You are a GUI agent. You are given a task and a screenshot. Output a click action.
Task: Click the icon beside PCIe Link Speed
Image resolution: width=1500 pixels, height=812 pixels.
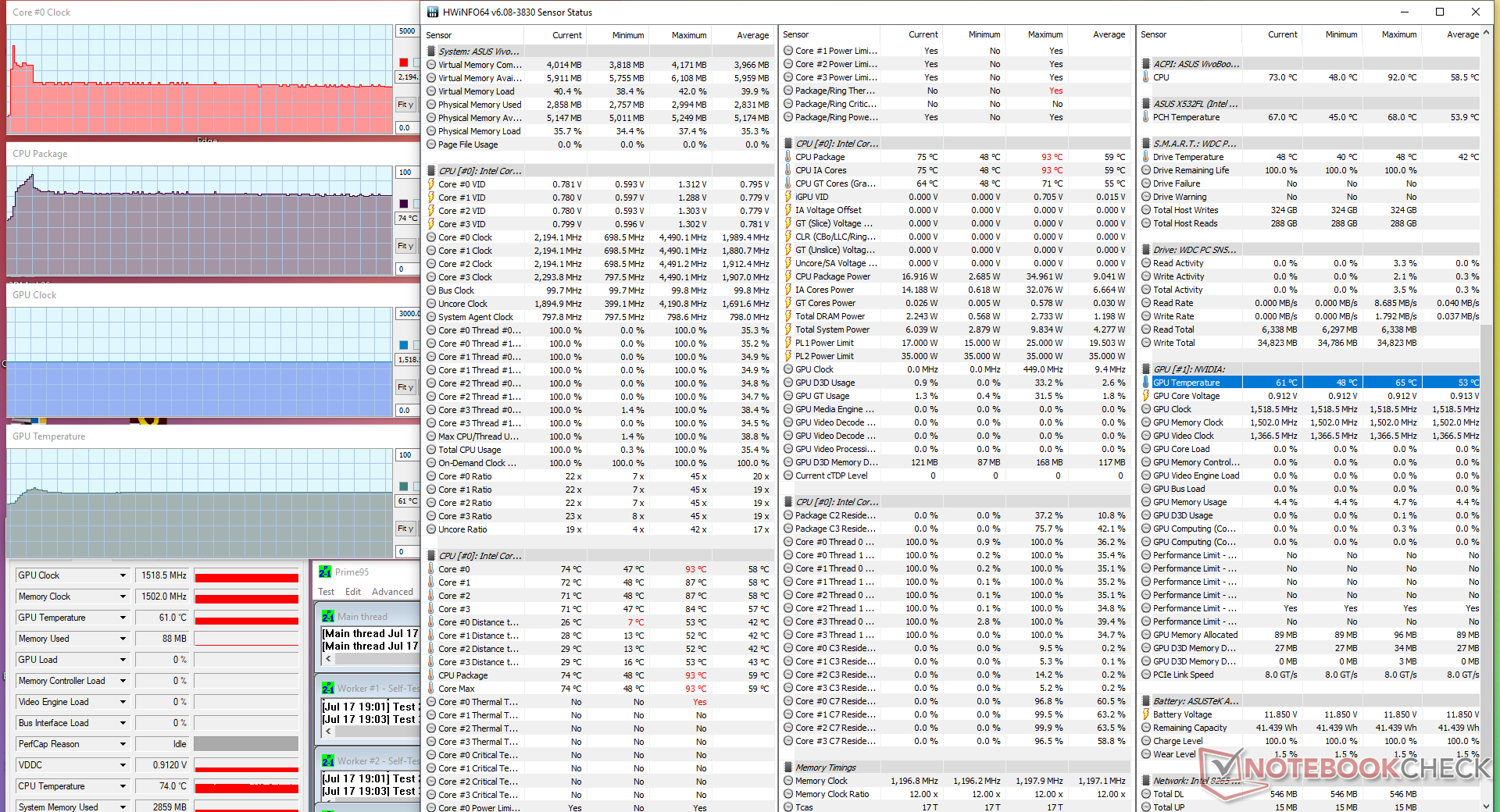click(x=1146, y=675)
